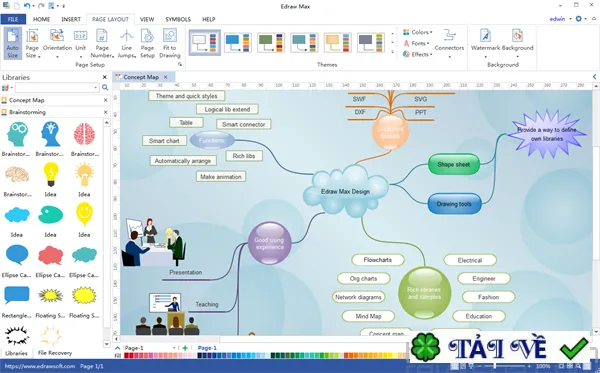Apply the first white theme thumbnail
The image size is (600, 373).
pyautogui.click(x=205, y=42)
